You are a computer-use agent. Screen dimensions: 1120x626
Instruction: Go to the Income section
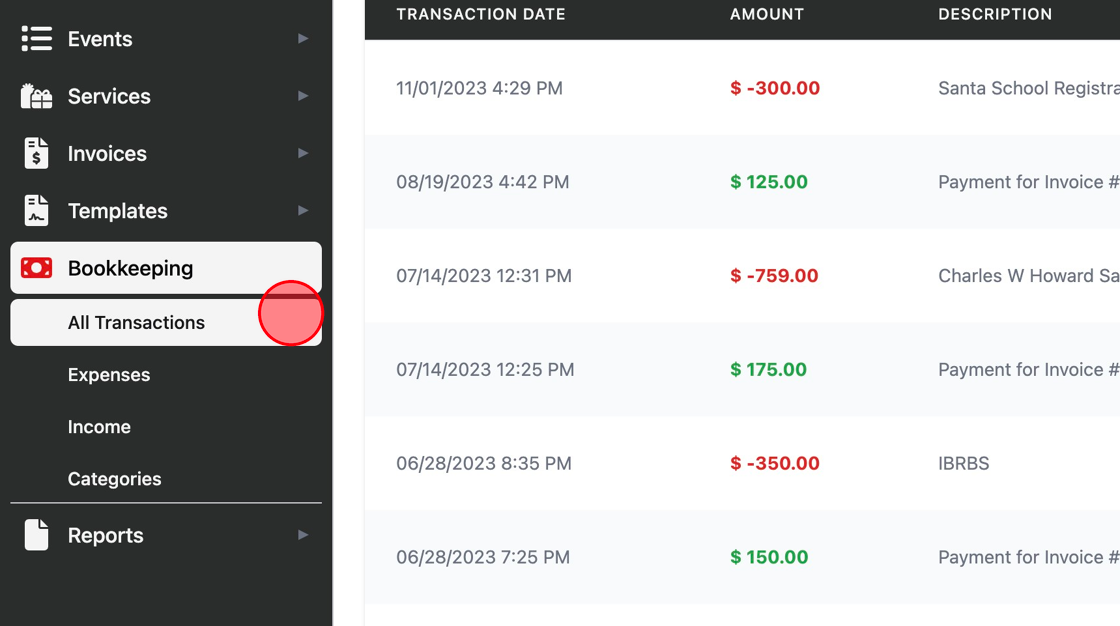pos(99,427)
